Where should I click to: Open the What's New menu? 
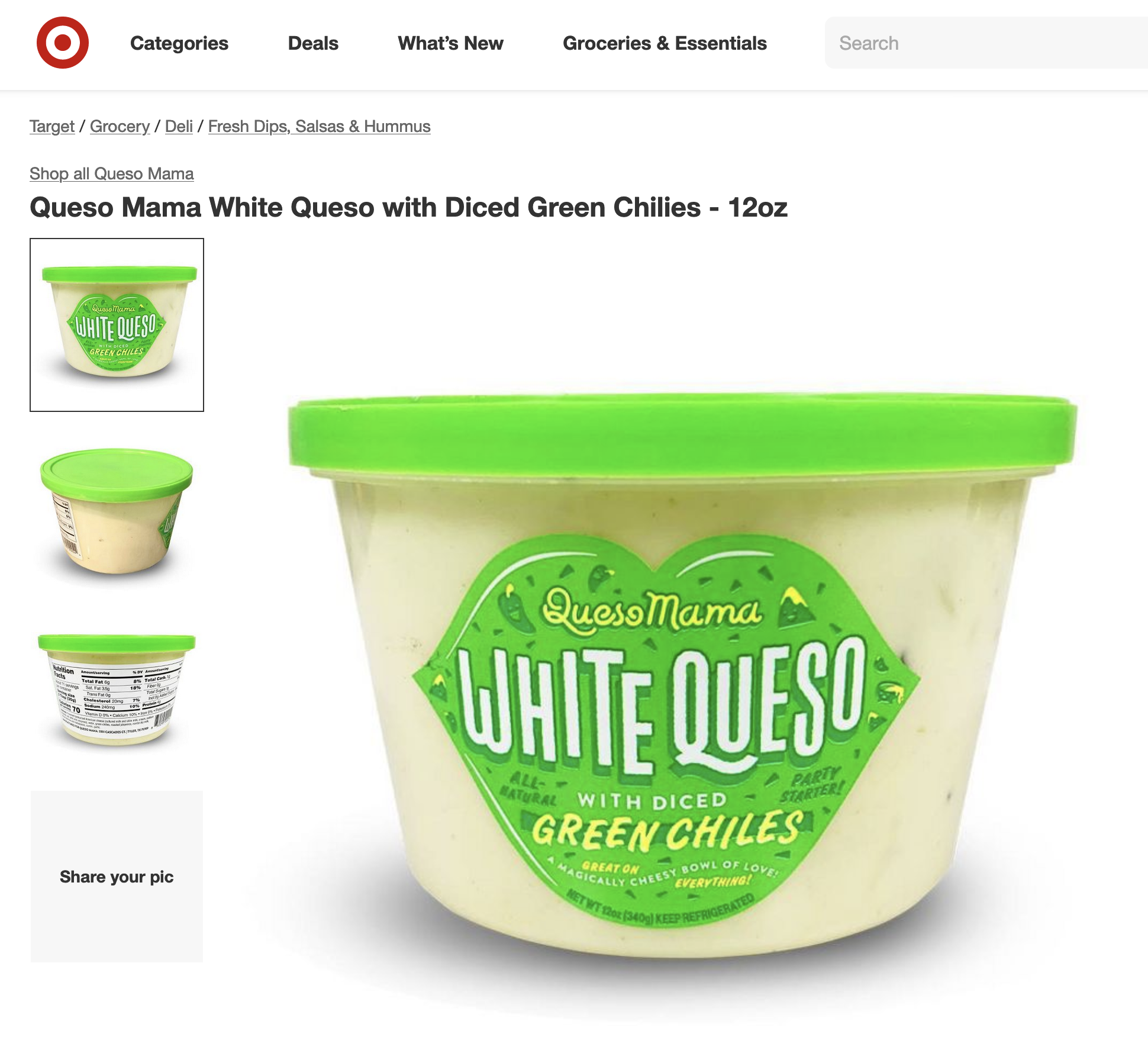pyautogui.click(x=450, y=43)
